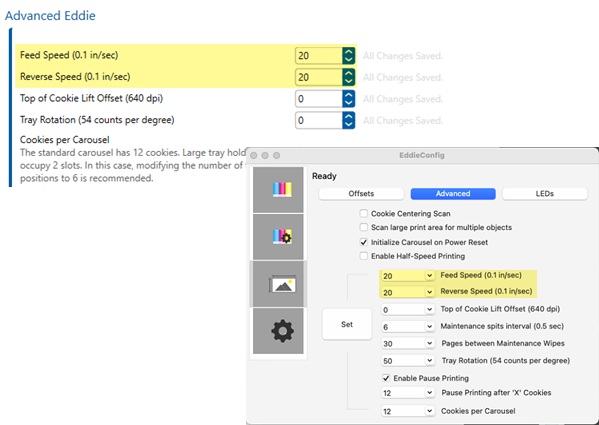Toggle Scan large print area for multiple objects
This screenshot has height=425, width=599.
click(364, 227)
